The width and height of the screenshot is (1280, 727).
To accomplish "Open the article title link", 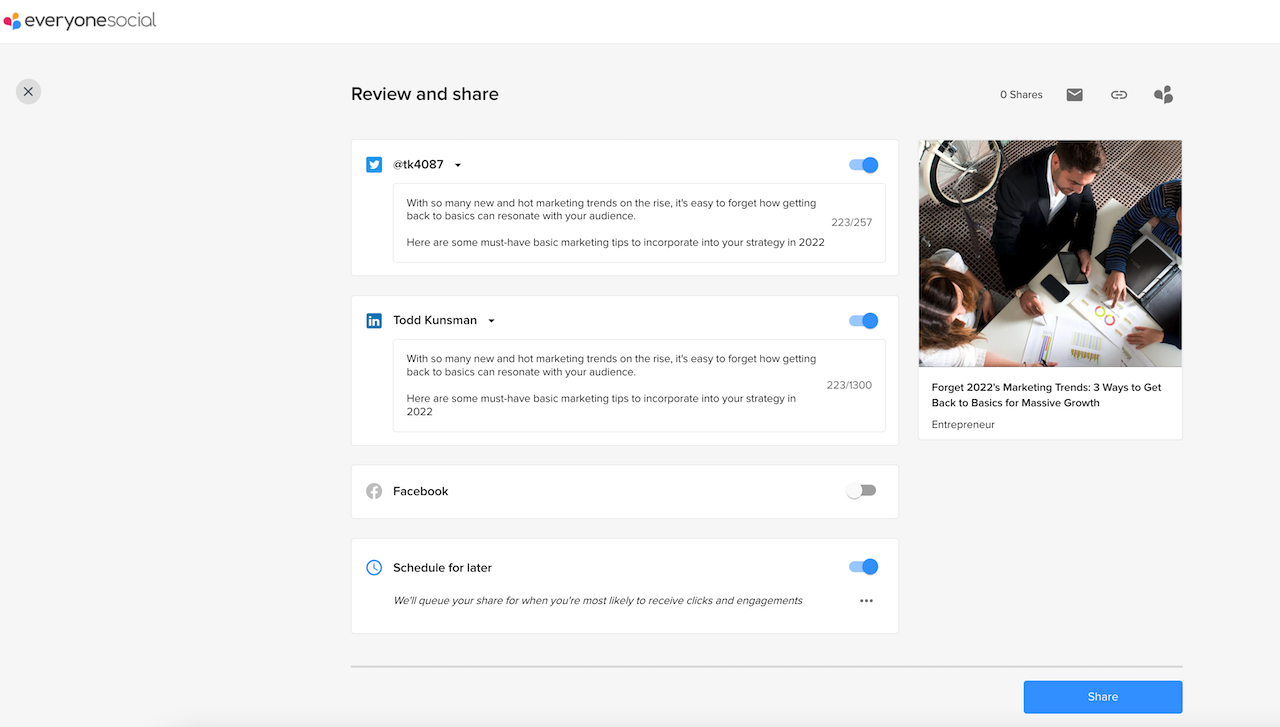I will pos(1047,394).
